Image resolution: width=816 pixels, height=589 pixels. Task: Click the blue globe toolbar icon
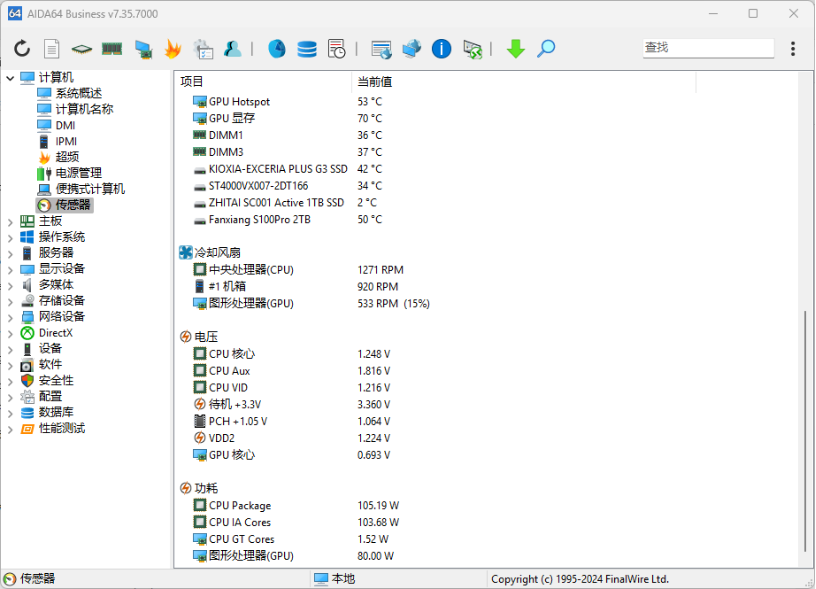pyautogui.click(x=276, y=49)
